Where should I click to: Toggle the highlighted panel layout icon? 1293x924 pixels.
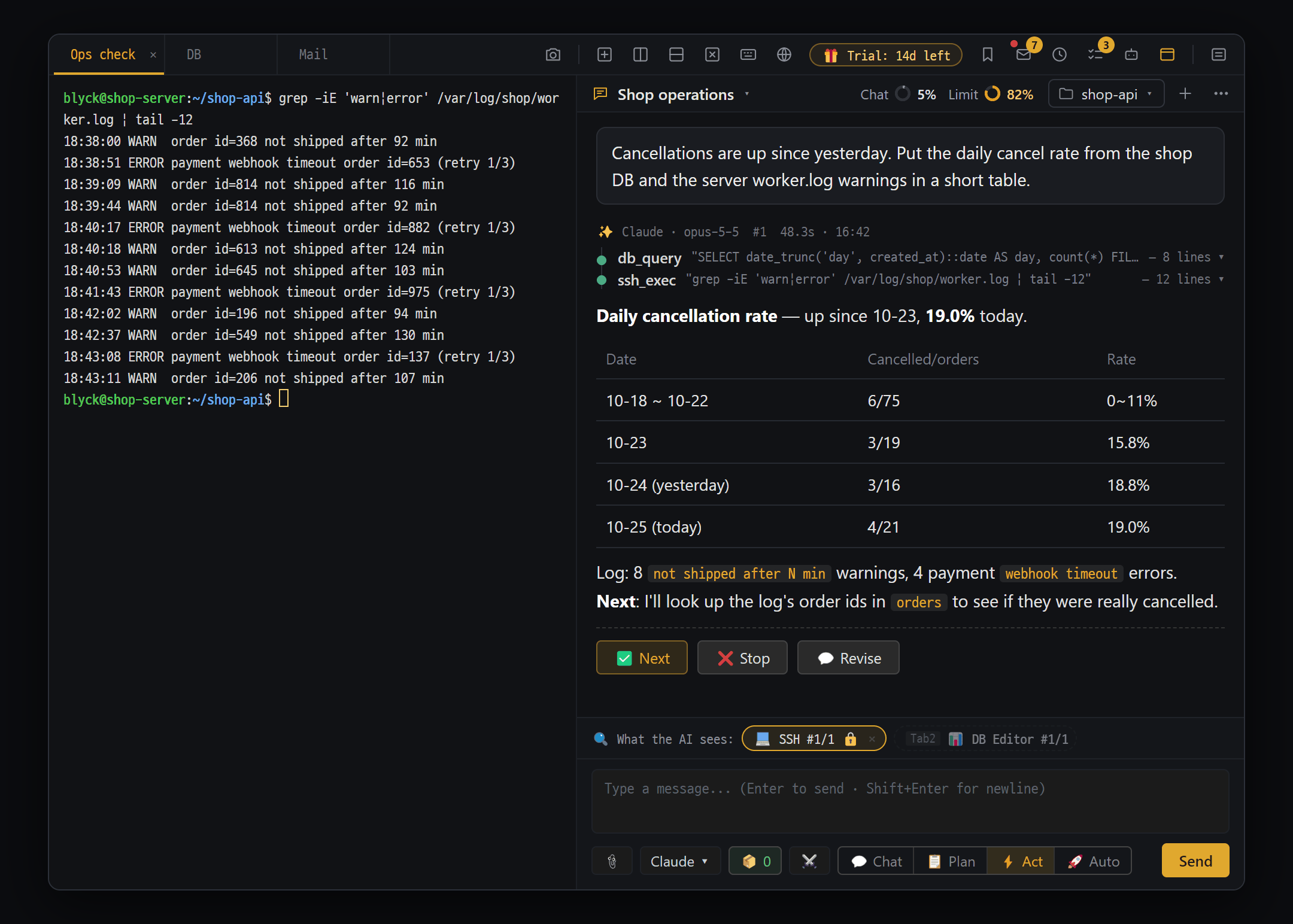[x=1167, y=55]
